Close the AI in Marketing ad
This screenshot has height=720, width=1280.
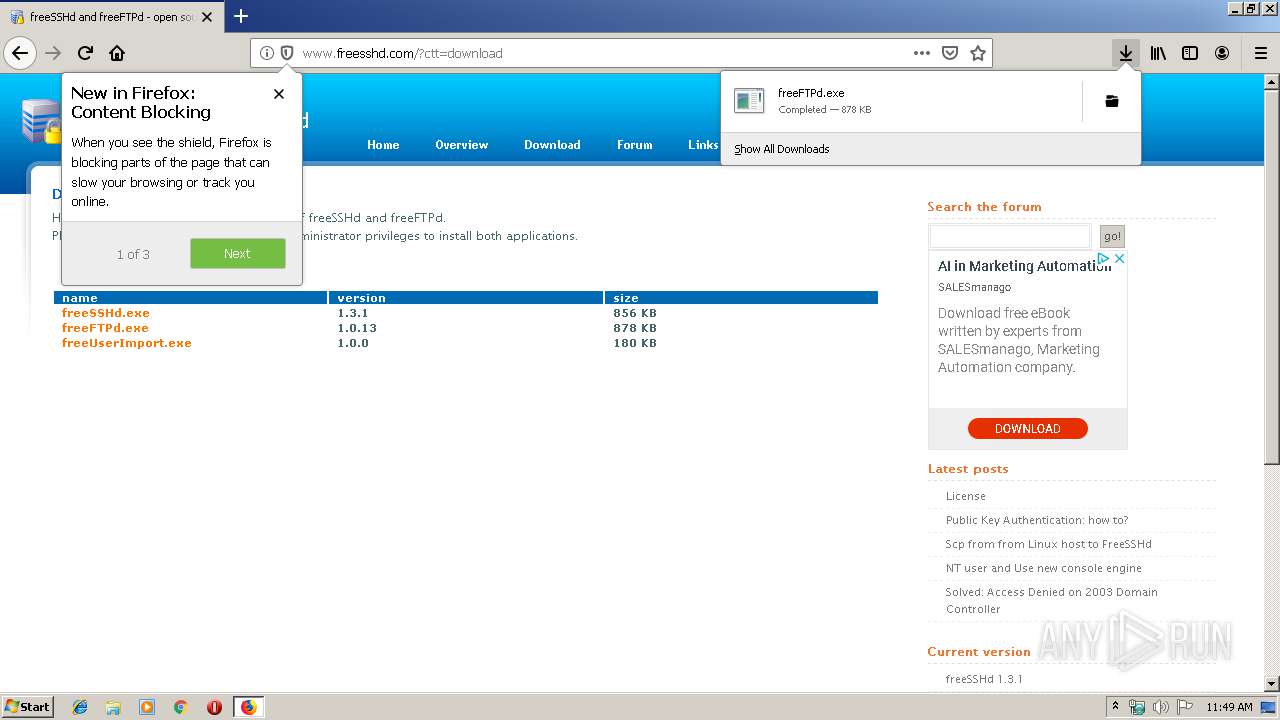1120,258
